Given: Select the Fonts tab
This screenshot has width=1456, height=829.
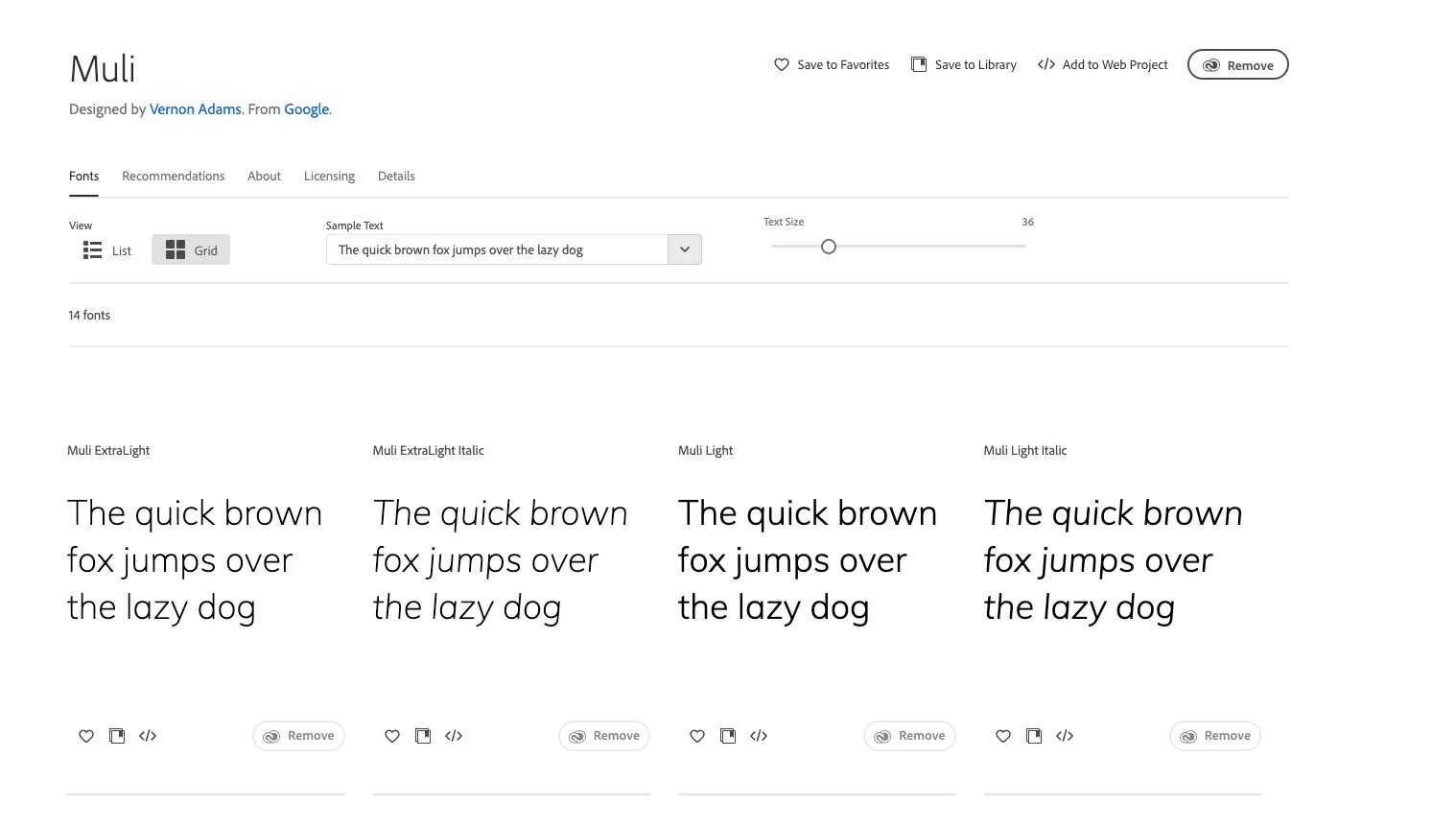Looking at the screenshot, I should coord(84,176).
